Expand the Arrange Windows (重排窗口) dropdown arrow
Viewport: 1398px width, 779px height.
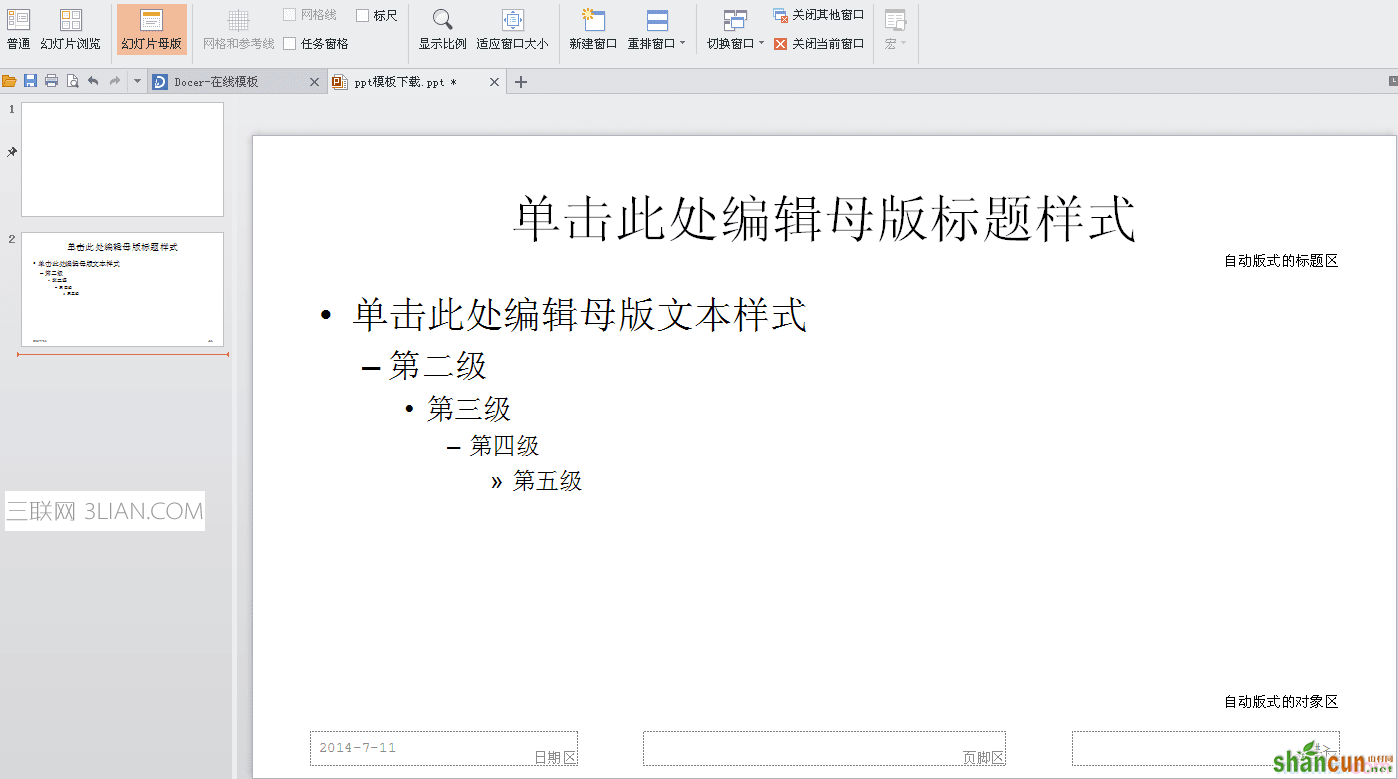683,43
